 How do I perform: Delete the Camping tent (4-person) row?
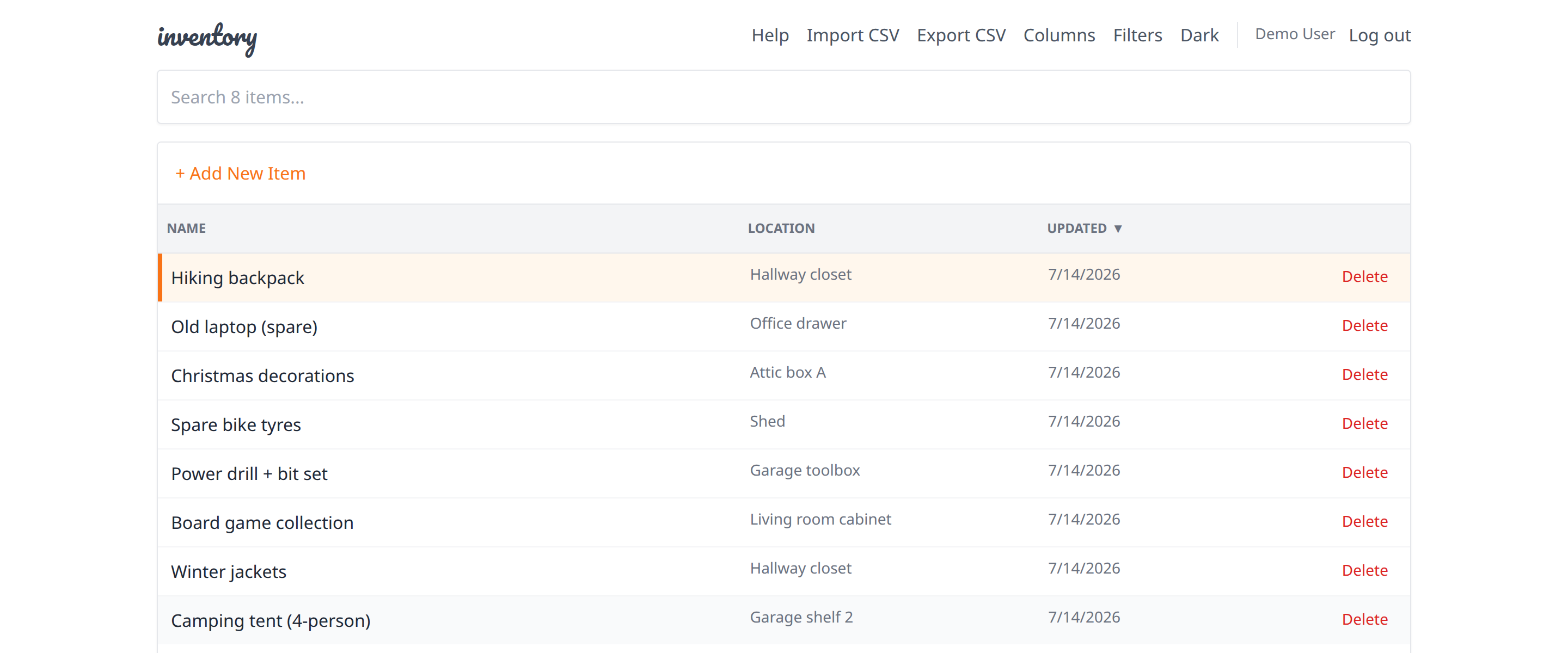[x=1365, y=619]
